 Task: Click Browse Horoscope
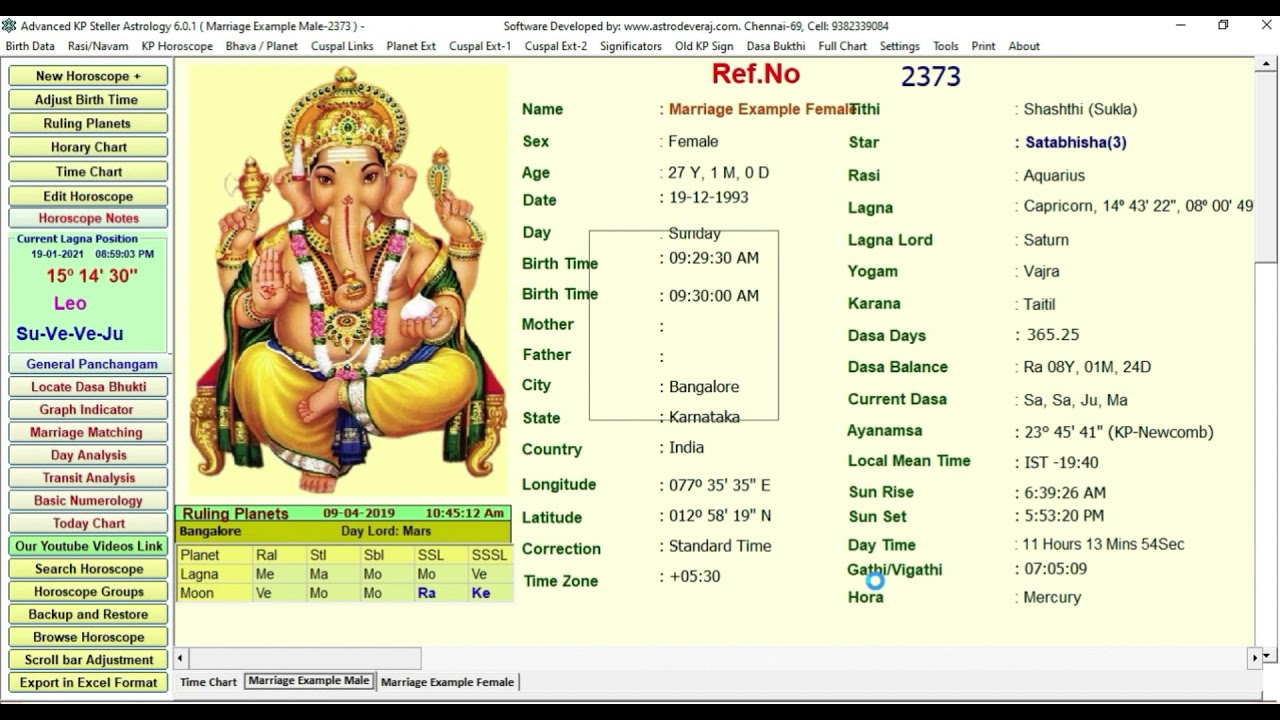(x=88, y=637)
